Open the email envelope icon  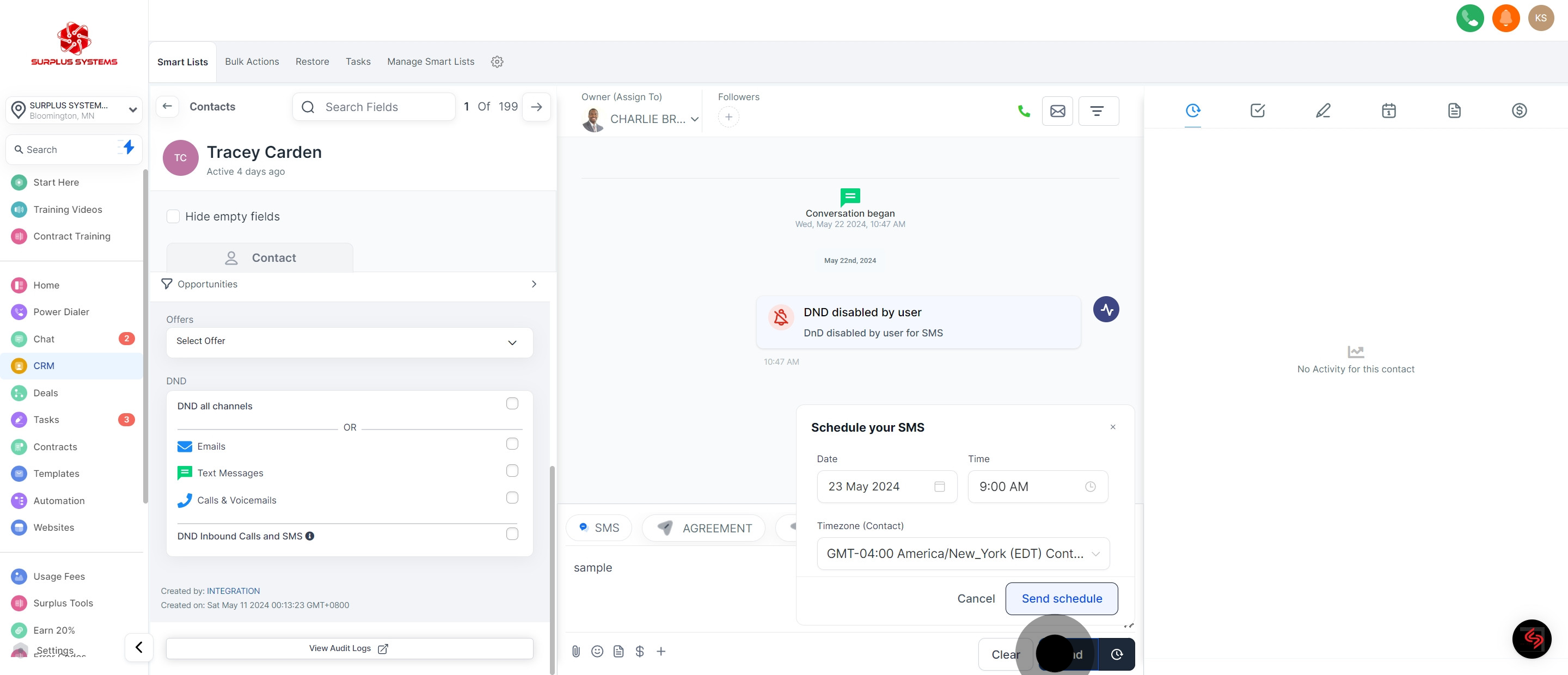tap(1057, 112)
